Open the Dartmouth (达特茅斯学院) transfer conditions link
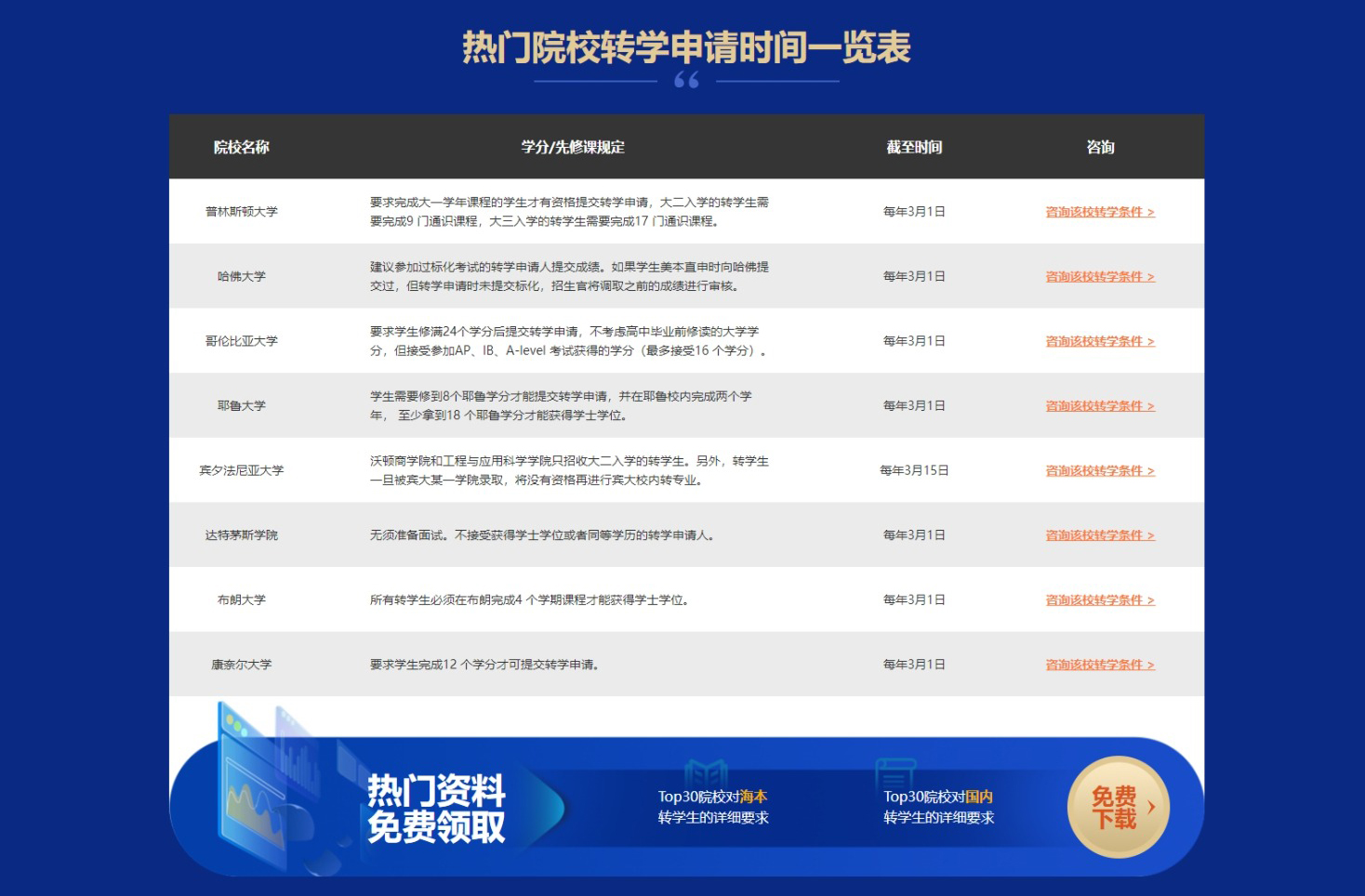This screenshot has height=896, width=1365. click(x=1100, y=535)
